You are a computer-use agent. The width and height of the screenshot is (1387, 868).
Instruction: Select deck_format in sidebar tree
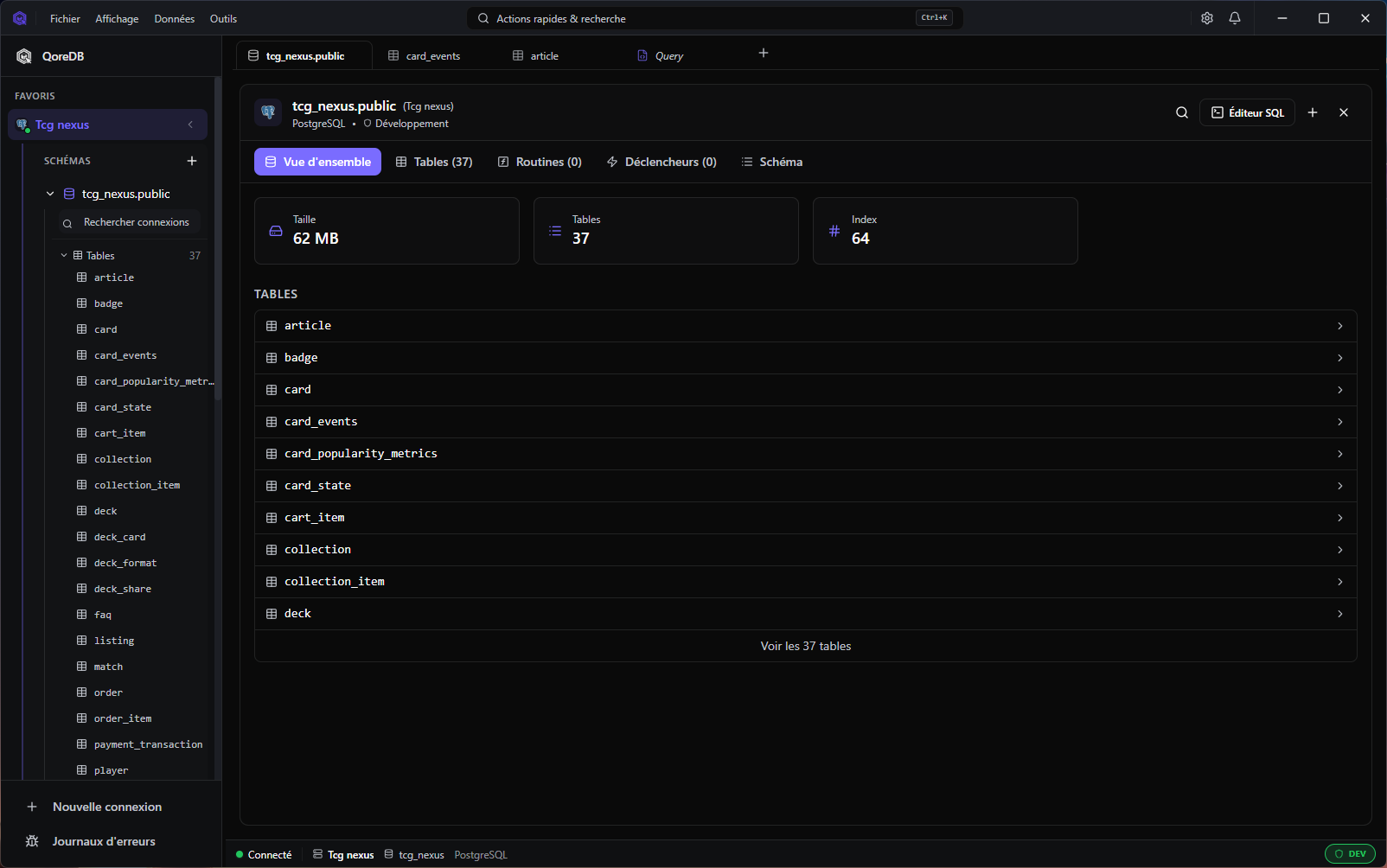pyautogui.click(x=125, y=562)
